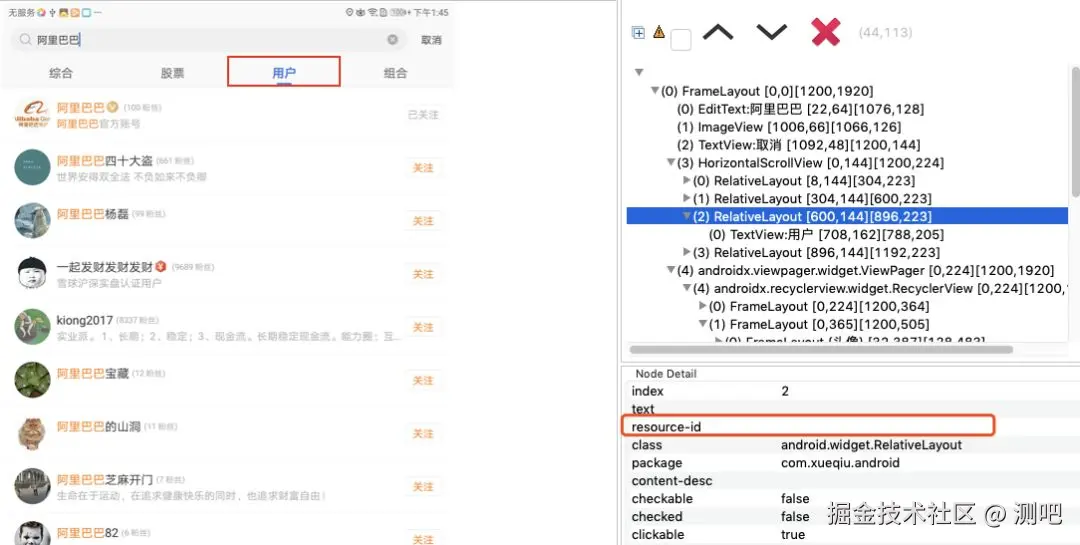Viewport: 1080px width, 545px height.
Task: Go to previous node with up chevron
Action: [718, 32]
